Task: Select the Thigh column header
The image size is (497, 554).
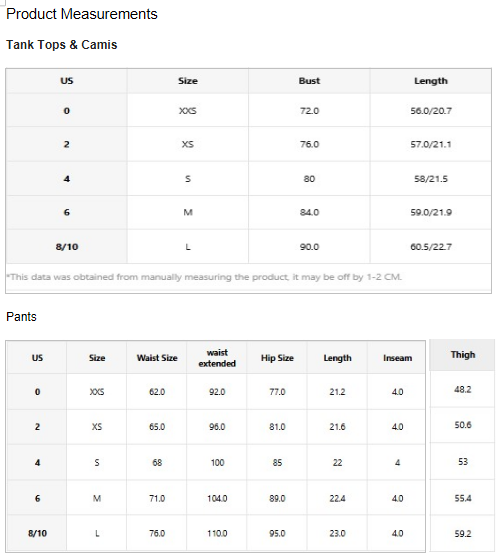Action: [x=462, y=355]
